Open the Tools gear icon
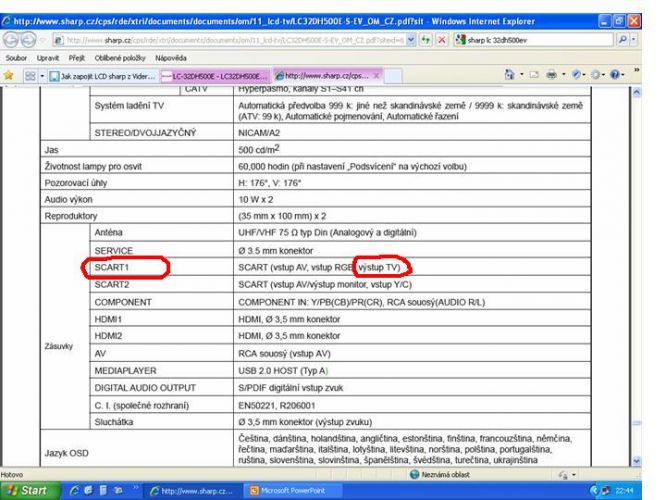Image resolution: width=666 pixels, height=500 pixels. [x=595, y=75]
